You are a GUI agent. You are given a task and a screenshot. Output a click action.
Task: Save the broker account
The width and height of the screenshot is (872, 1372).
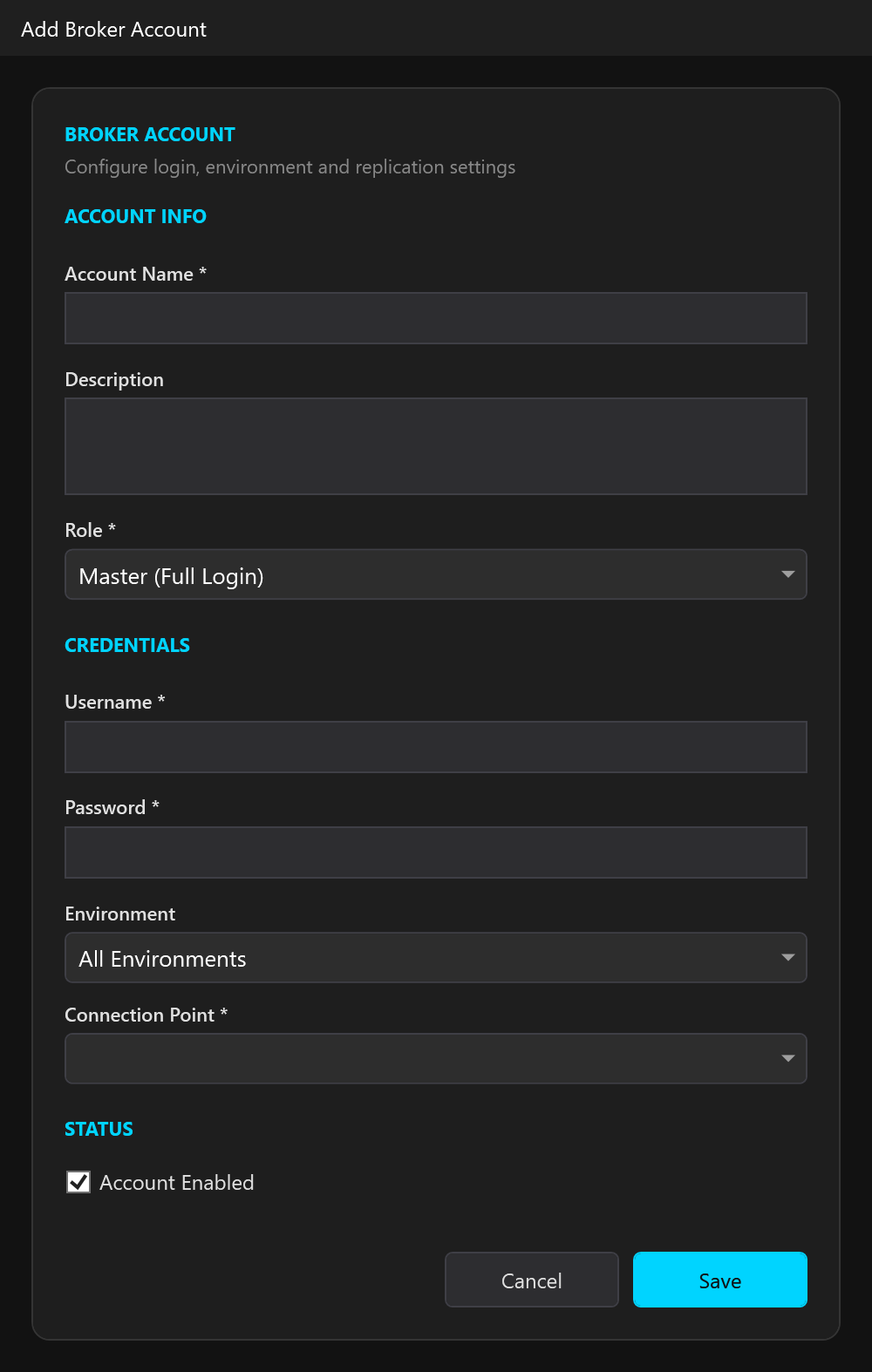tap(720, 1280)
